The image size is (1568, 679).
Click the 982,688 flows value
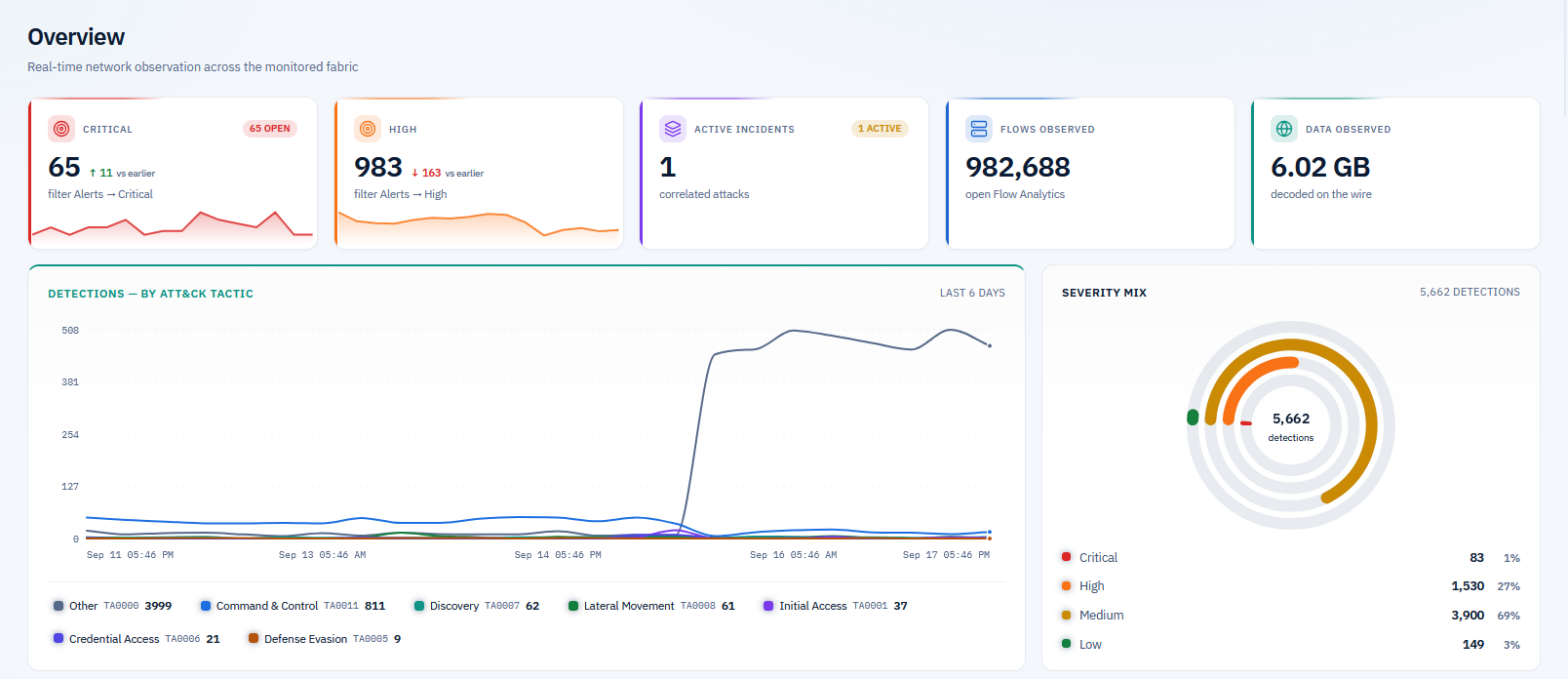[1018, 168]
